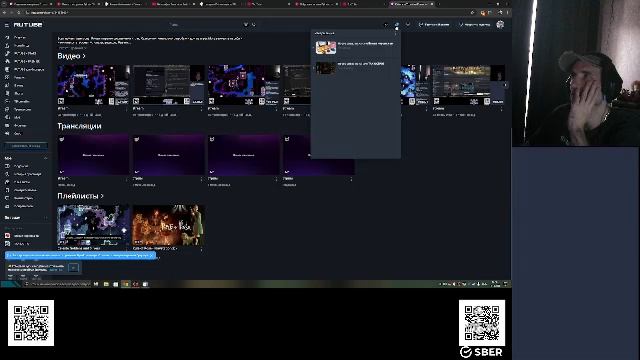Open File Explorer from the taskbar
This screenshot has height=360, width=640.
point(106,284)
